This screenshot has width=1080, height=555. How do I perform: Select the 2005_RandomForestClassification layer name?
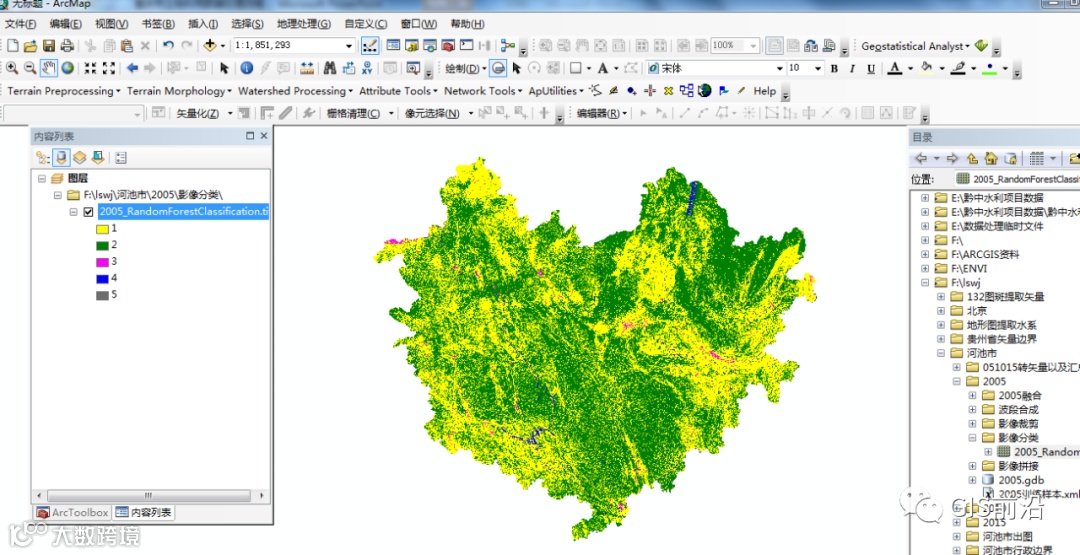click(183, 211)
